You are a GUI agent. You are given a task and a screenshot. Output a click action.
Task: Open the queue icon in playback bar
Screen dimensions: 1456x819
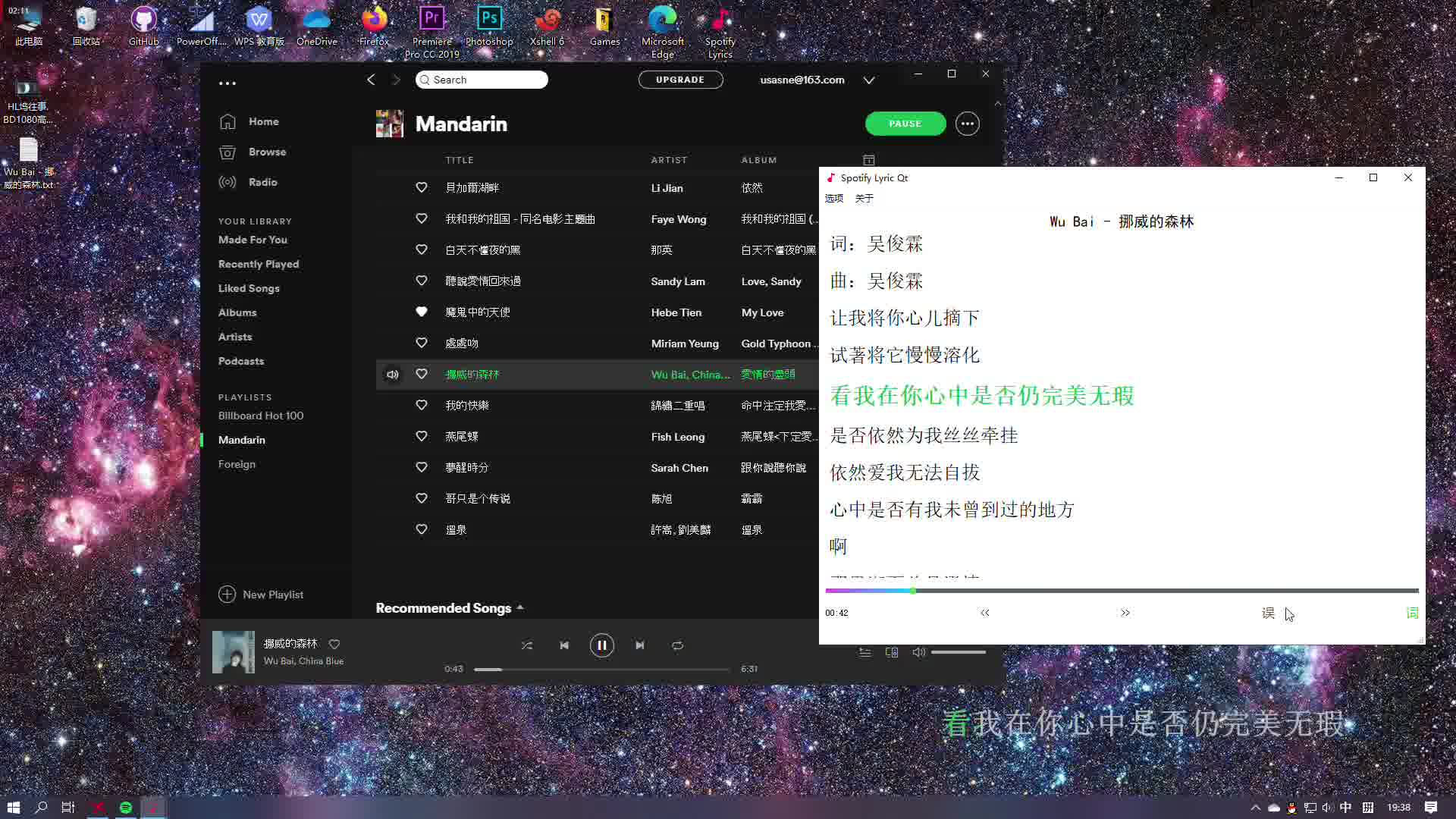(x=865, y=651)
